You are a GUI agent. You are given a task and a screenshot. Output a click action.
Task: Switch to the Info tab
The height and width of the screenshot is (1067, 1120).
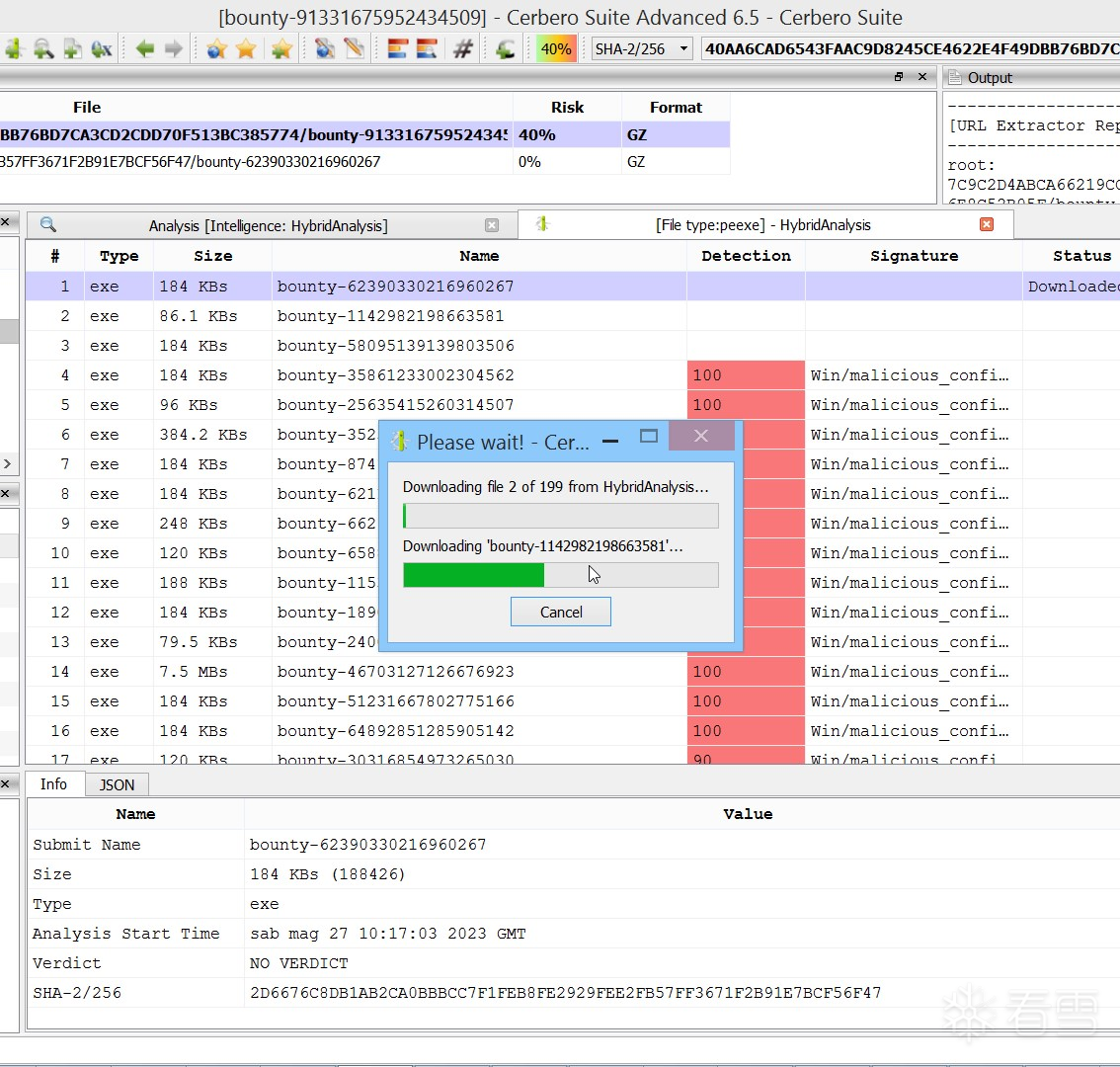click(x=53, y=784)
